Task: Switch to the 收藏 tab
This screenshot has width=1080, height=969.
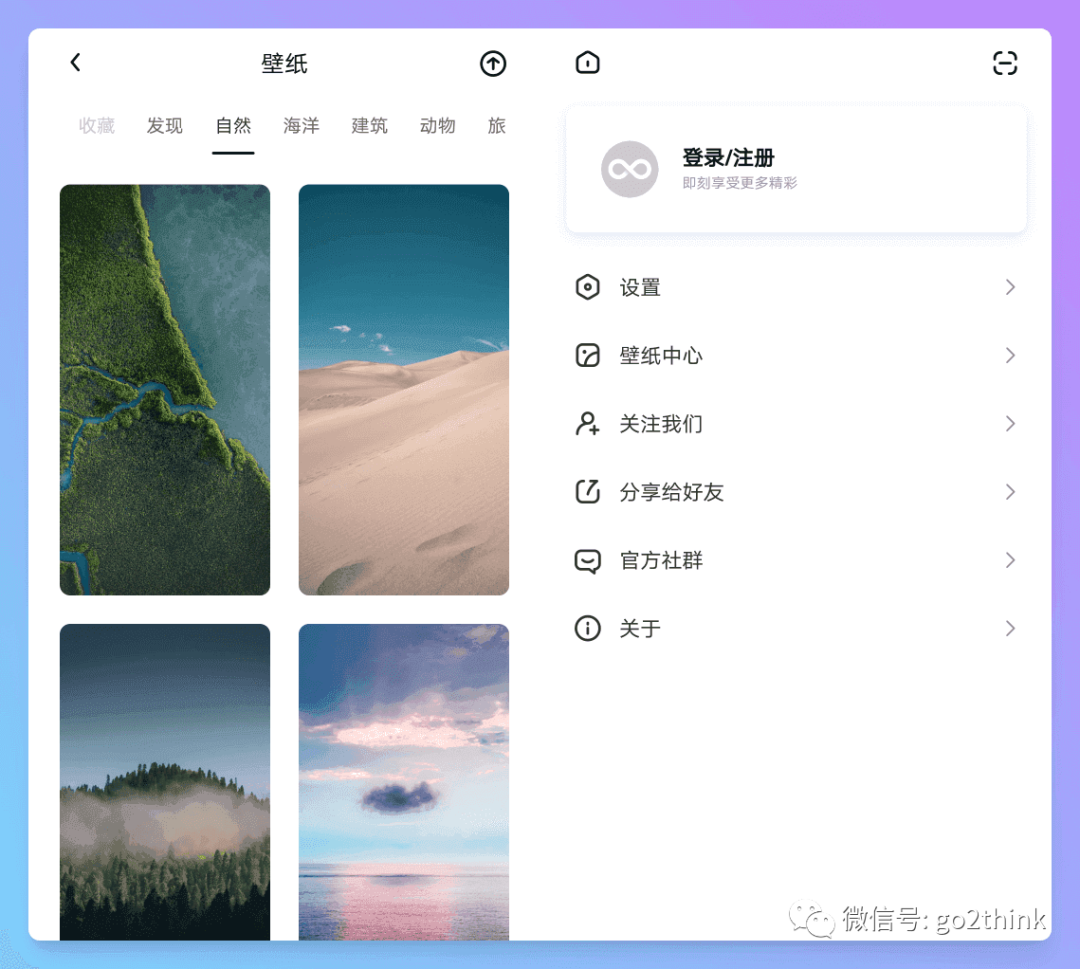Action: pos(96,125)
